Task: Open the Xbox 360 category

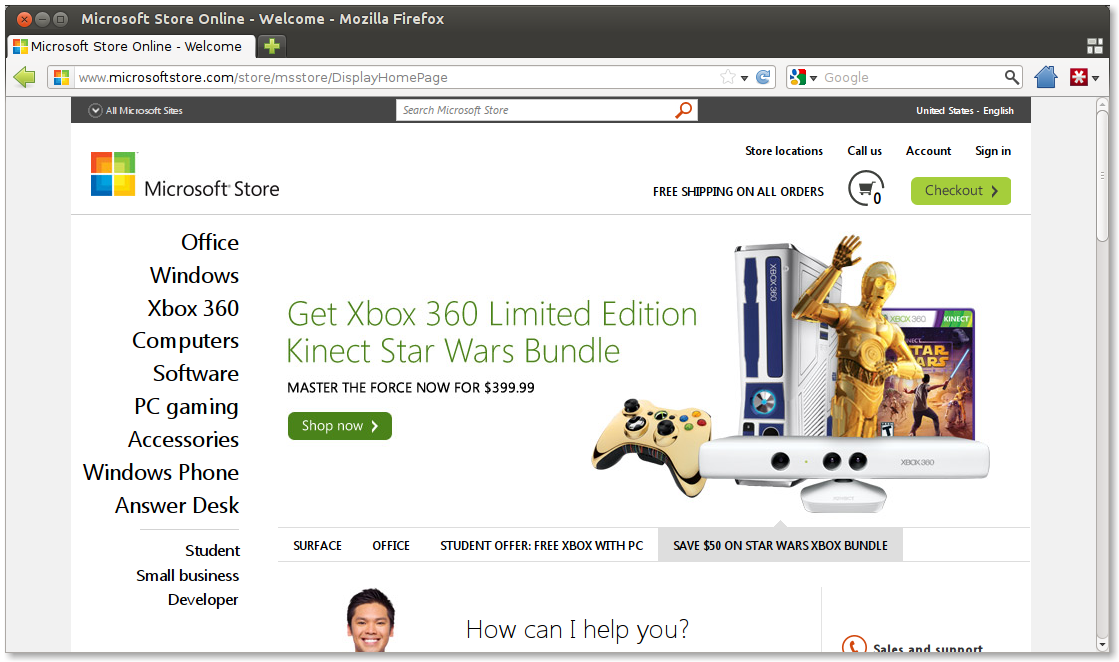Action: [x=193, y=308]
